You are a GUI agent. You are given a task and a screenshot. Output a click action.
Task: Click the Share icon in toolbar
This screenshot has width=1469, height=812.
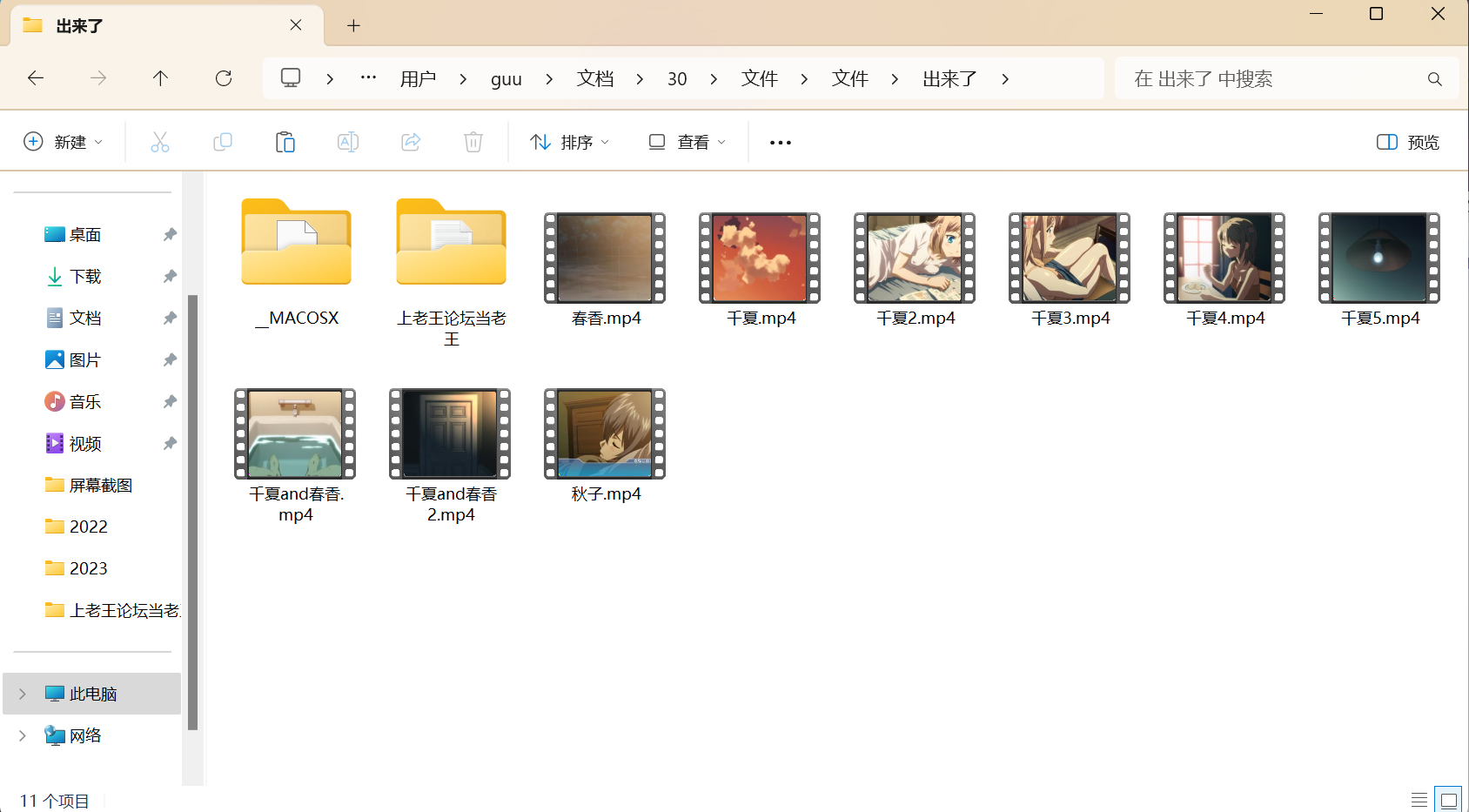pos(411,142)
